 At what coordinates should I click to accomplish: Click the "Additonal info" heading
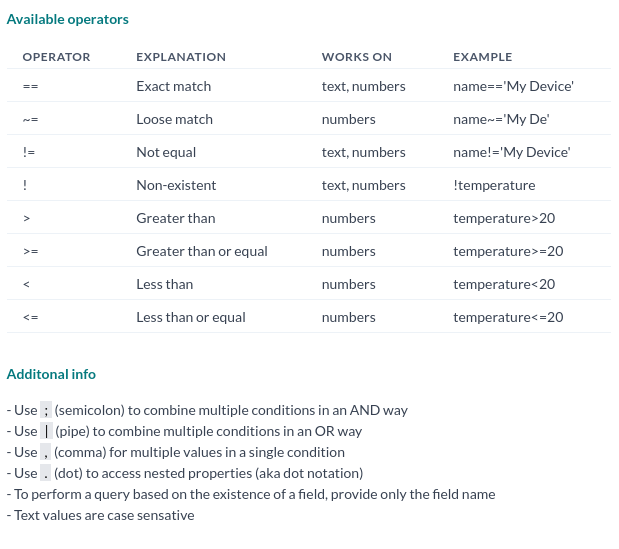coord(51,374)
